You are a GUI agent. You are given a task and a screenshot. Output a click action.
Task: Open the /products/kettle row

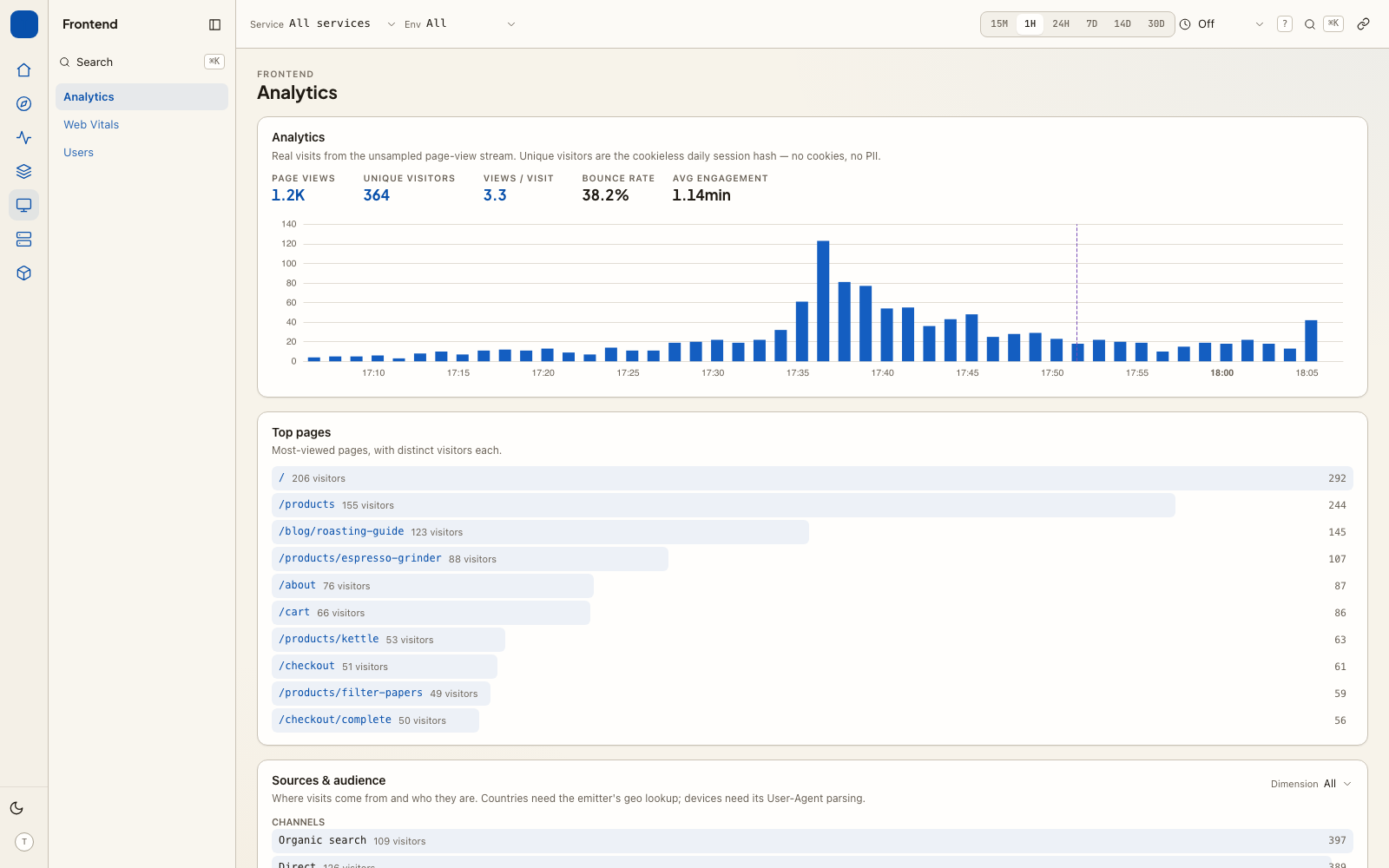pyautogui.click(x=812, y=640)
